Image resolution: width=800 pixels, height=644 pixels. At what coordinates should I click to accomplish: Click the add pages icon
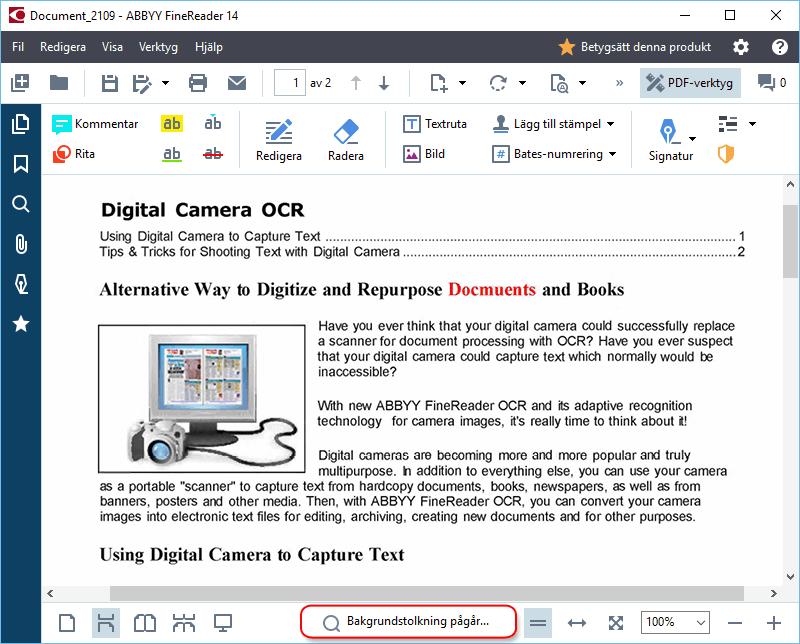point(438,83)
